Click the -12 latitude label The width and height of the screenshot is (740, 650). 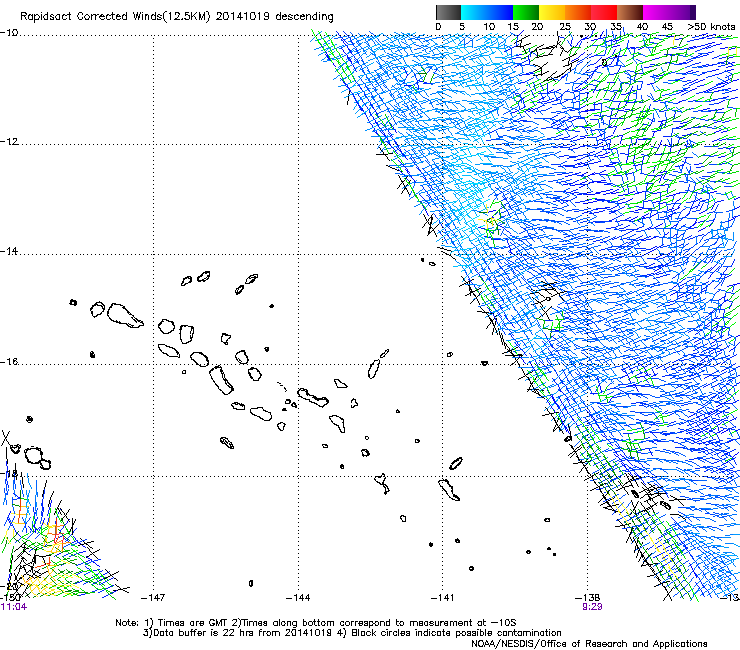click(9, 142)
